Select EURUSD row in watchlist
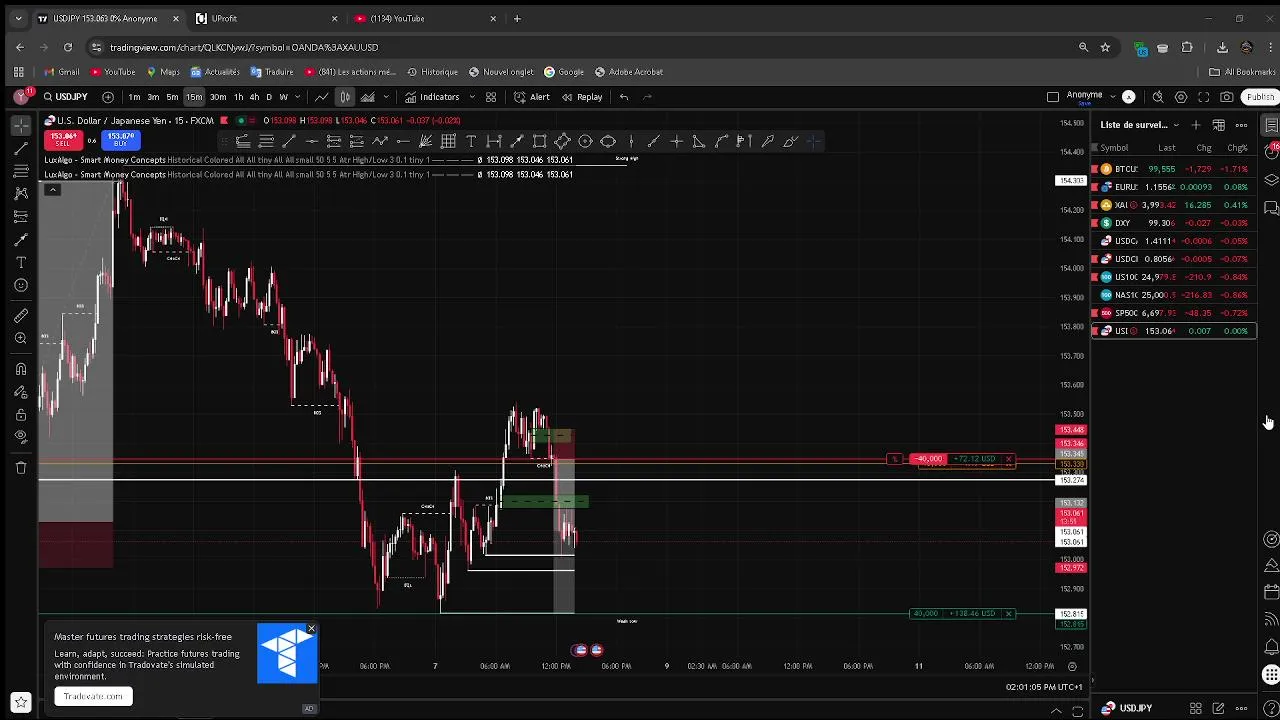This screenshot has width=1280, height=720. 1173,187
